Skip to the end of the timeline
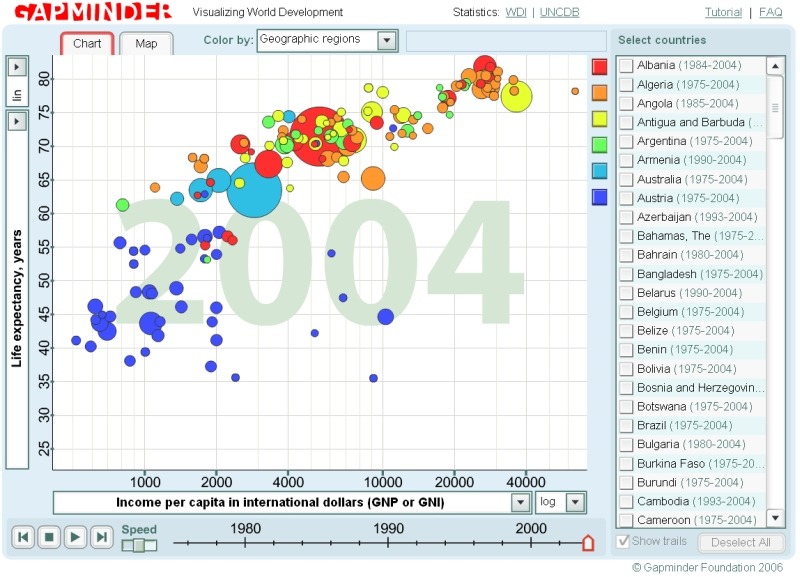This screenshot has width=800, height=577. (101, 537)
